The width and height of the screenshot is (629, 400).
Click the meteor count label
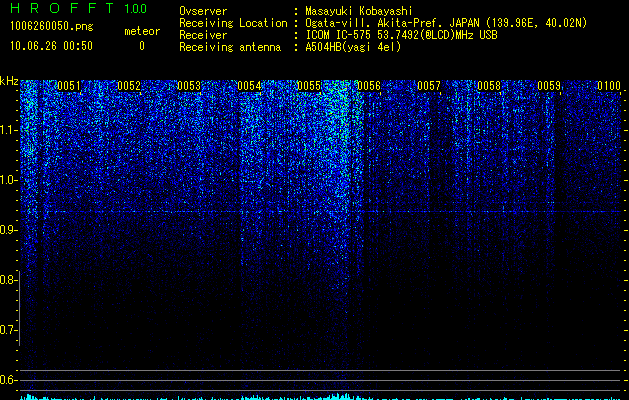142,31
